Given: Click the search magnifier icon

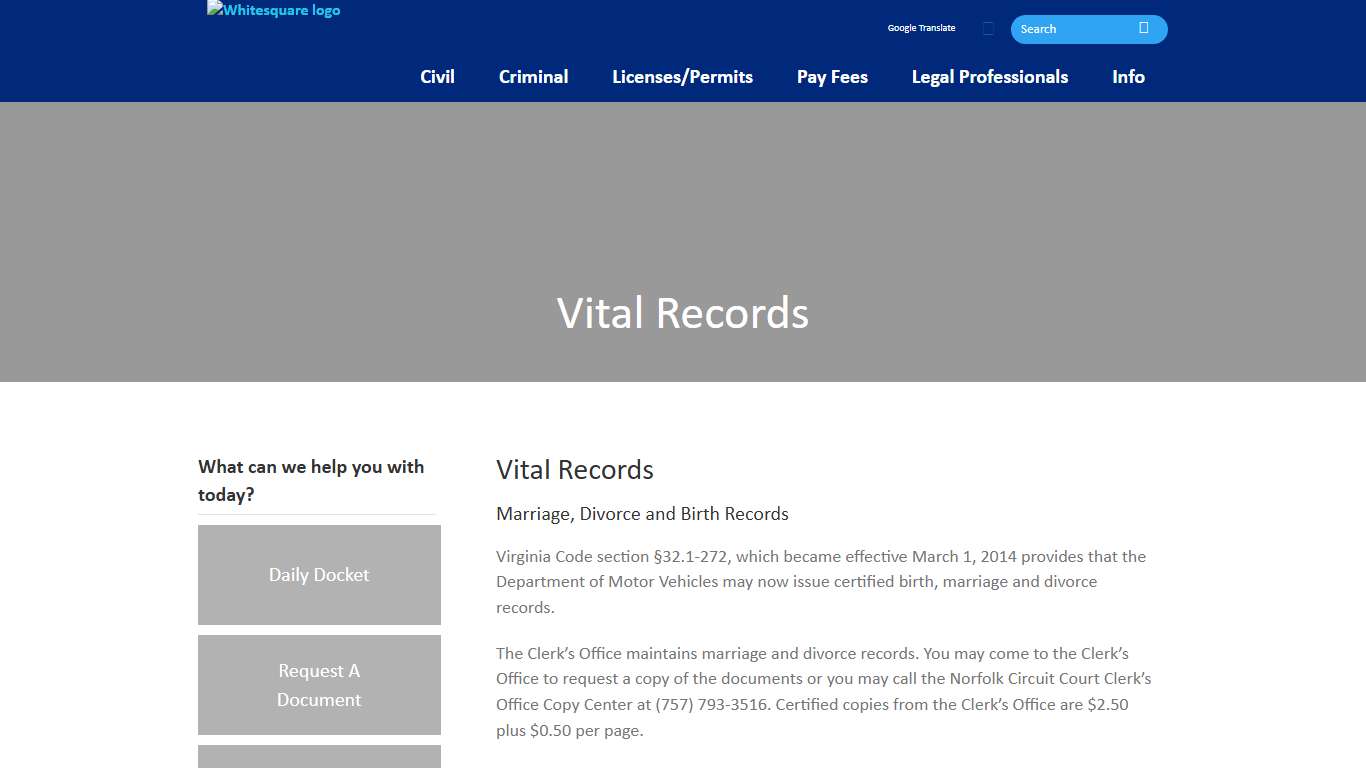Looking at the screenshot, I should click(1144, 29).
